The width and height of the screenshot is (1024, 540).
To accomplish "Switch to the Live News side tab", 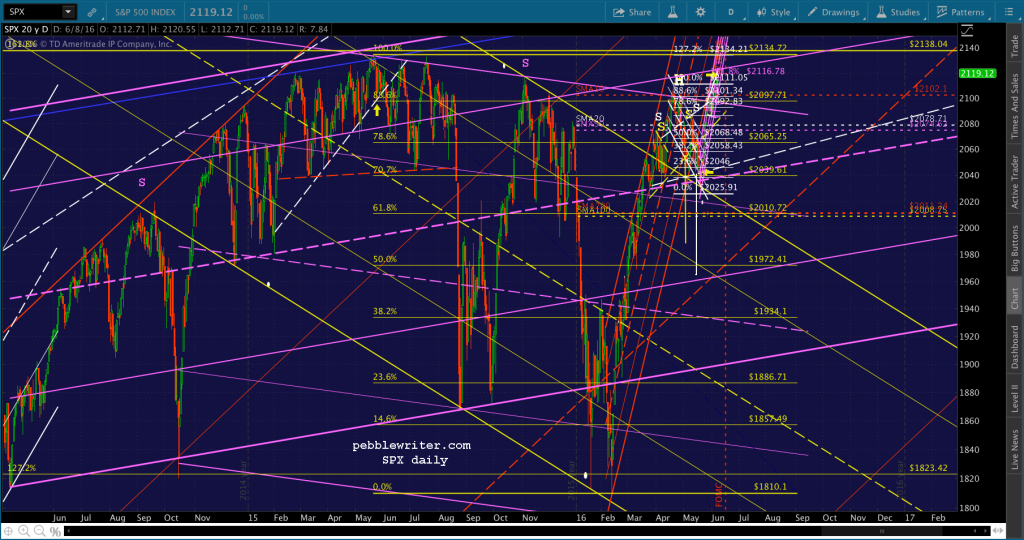I will pos(1014,449).
